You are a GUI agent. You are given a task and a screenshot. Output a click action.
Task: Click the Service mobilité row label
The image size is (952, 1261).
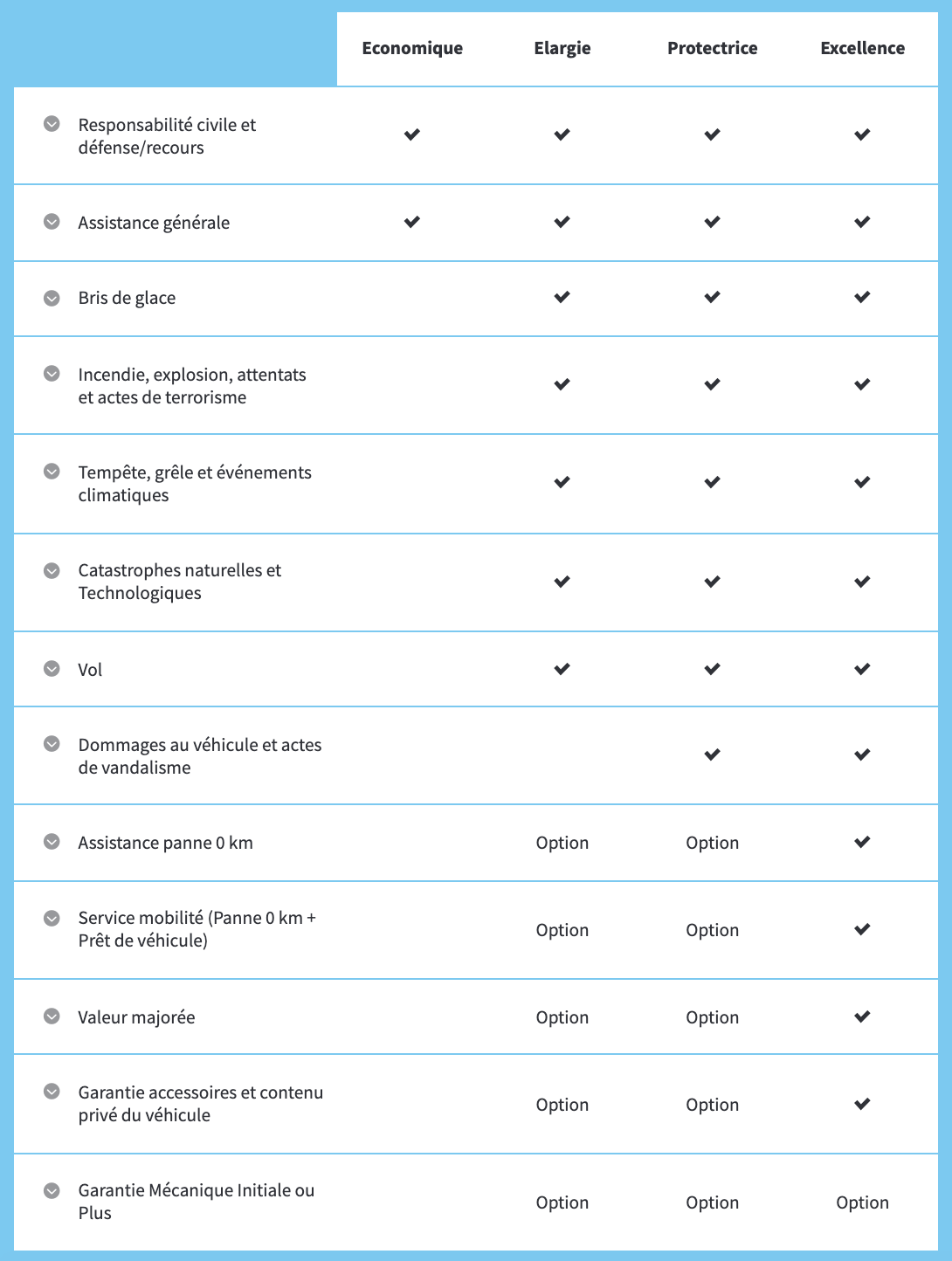point(198,929)
